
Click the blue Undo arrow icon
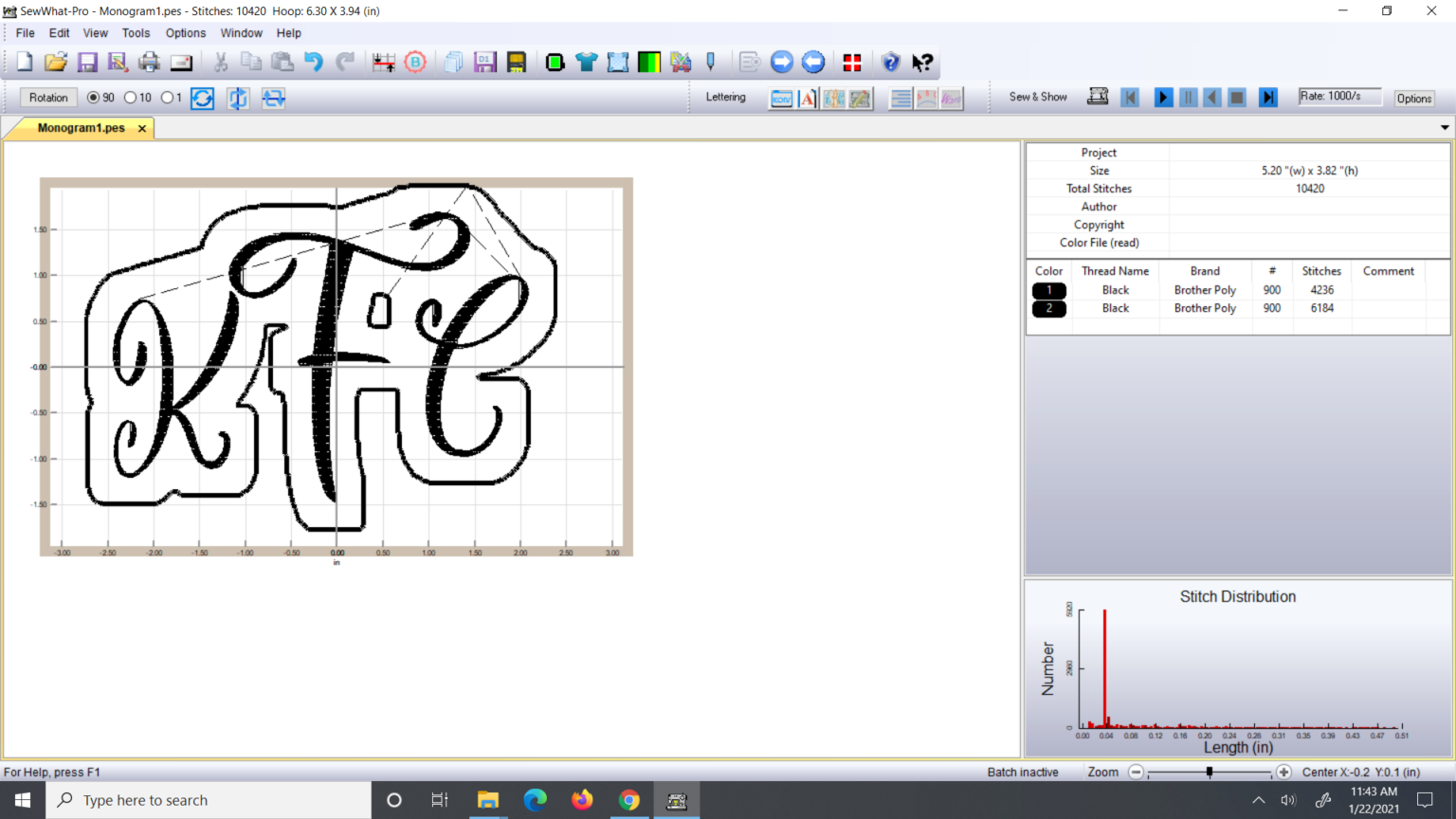coord(313,63)
